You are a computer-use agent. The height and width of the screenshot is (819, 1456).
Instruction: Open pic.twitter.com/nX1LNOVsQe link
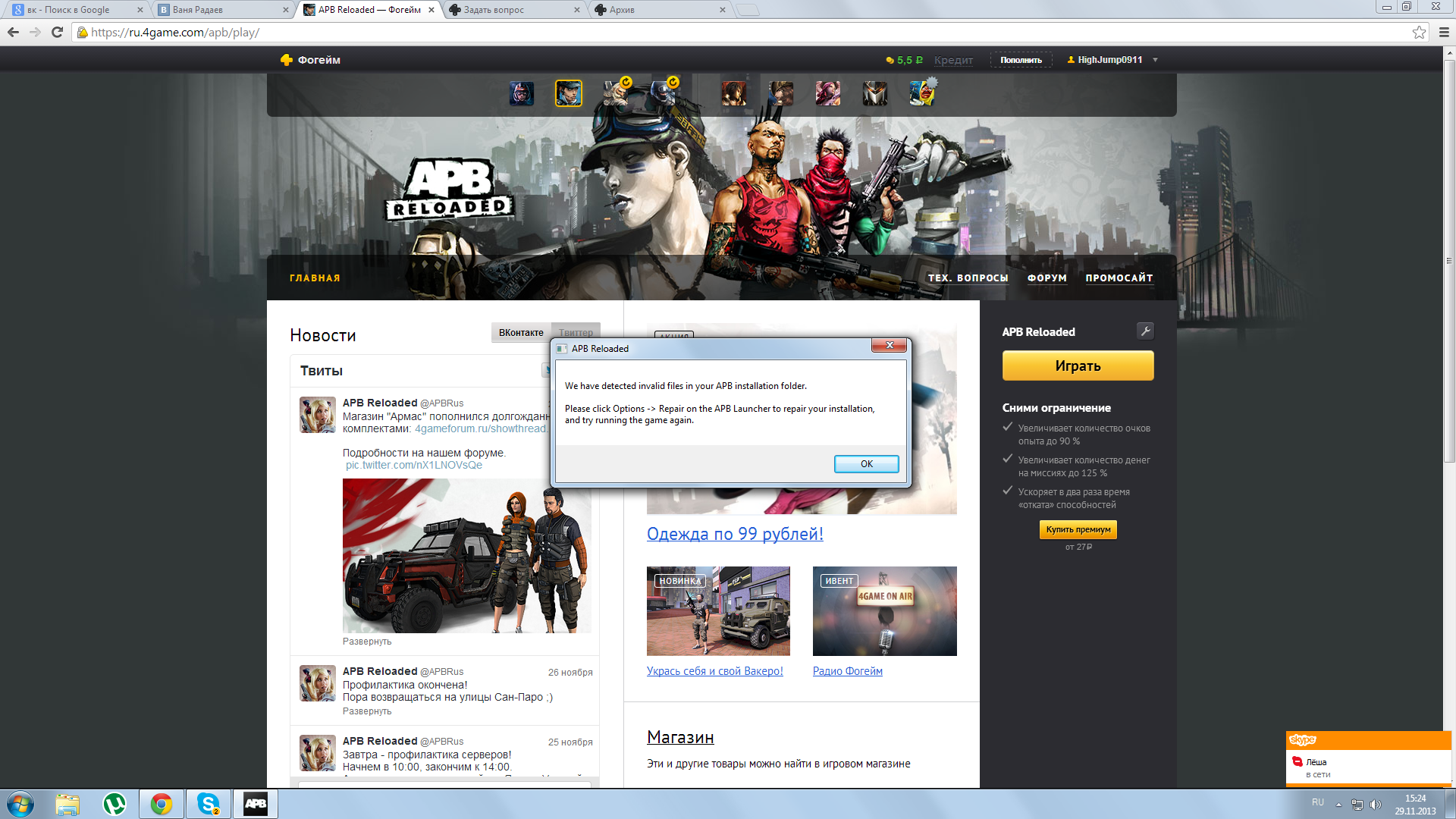(x=414, y=465)
